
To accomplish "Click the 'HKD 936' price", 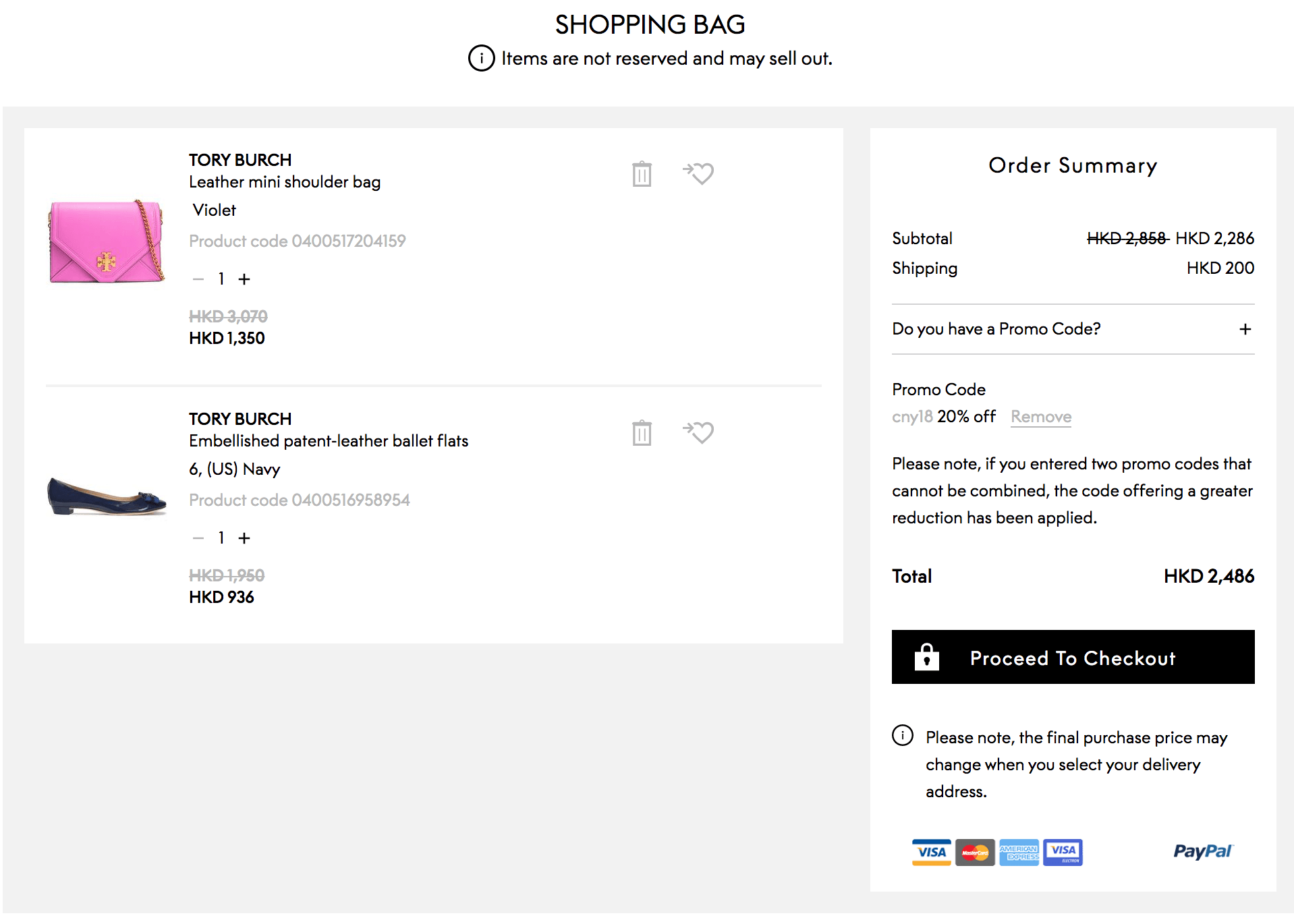I will point(221,598).
